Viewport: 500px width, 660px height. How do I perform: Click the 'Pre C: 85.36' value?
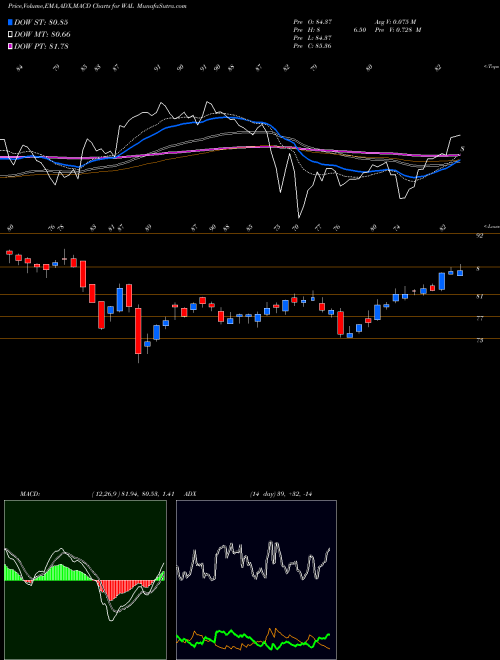click(312, 46)
